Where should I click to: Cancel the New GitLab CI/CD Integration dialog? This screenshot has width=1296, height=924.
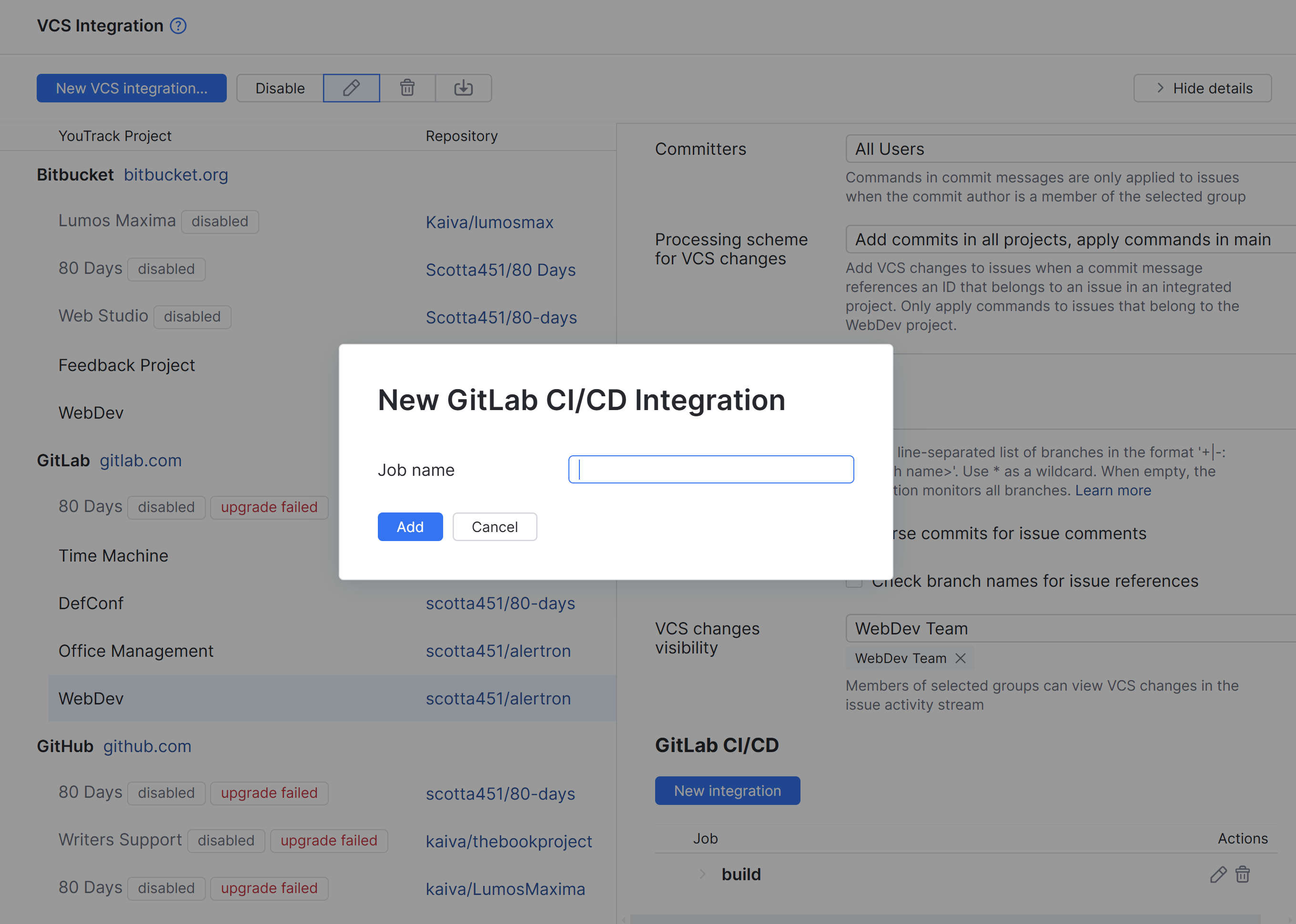click(x=494, y=527)
